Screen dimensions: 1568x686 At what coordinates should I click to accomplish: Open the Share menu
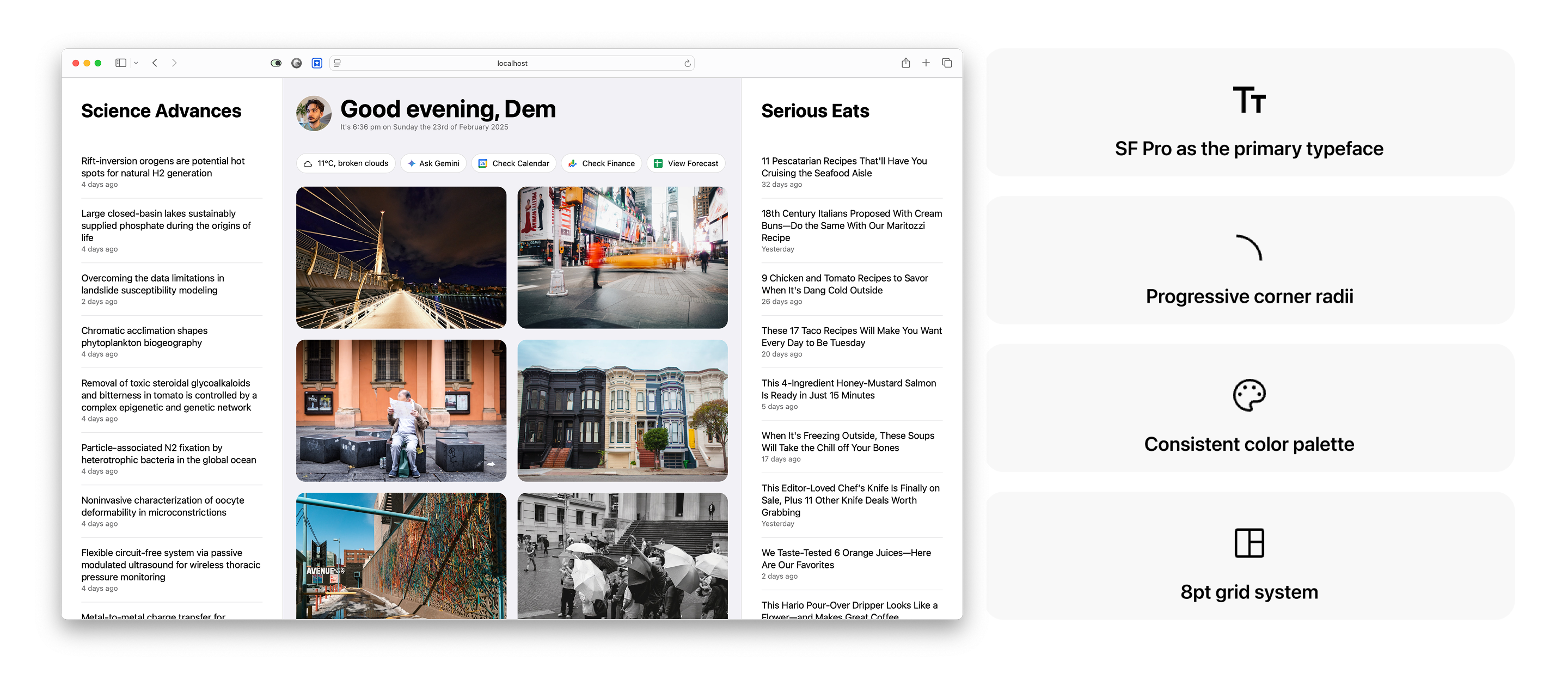click(905, 63)
